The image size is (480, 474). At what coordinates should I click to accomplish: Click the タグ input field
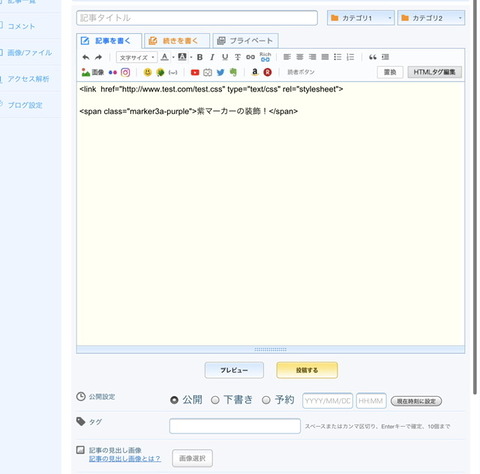(x=235, y=426)
